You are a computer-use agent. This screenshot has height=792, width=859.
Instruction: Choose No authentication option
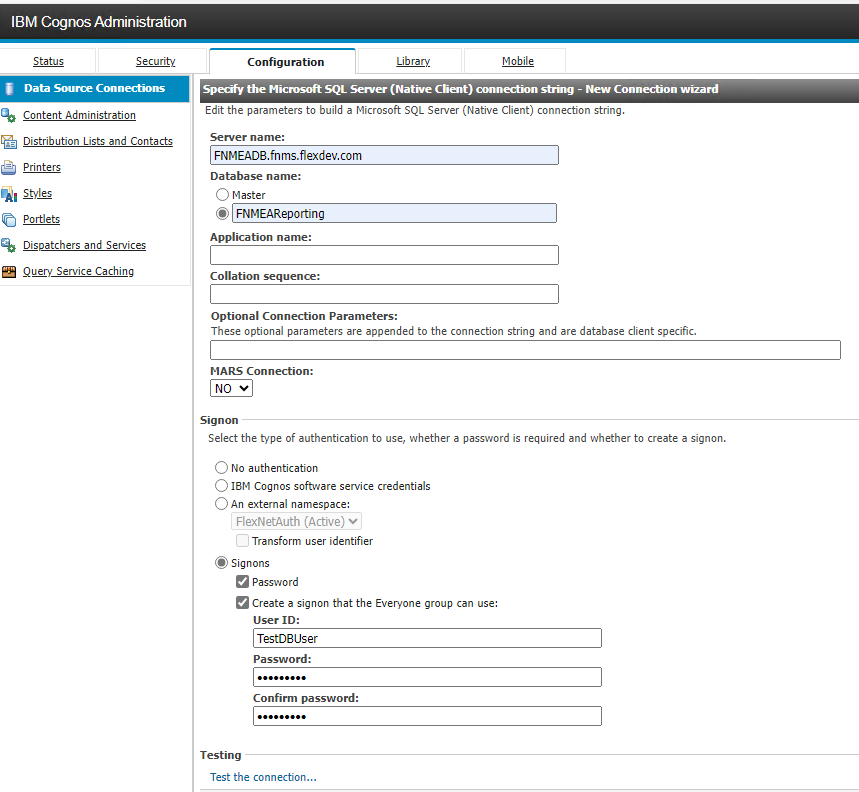tap(221, 467)
